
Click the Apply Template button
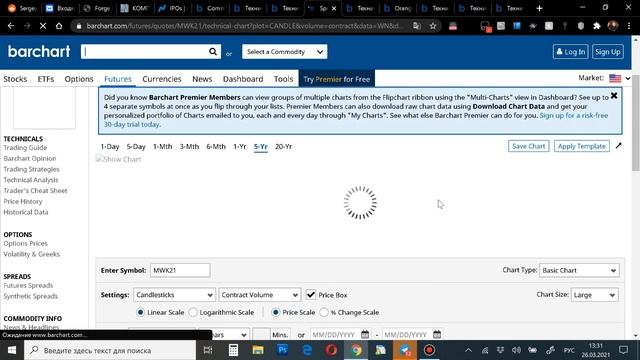pyautogui.click(x=582, y=146)
